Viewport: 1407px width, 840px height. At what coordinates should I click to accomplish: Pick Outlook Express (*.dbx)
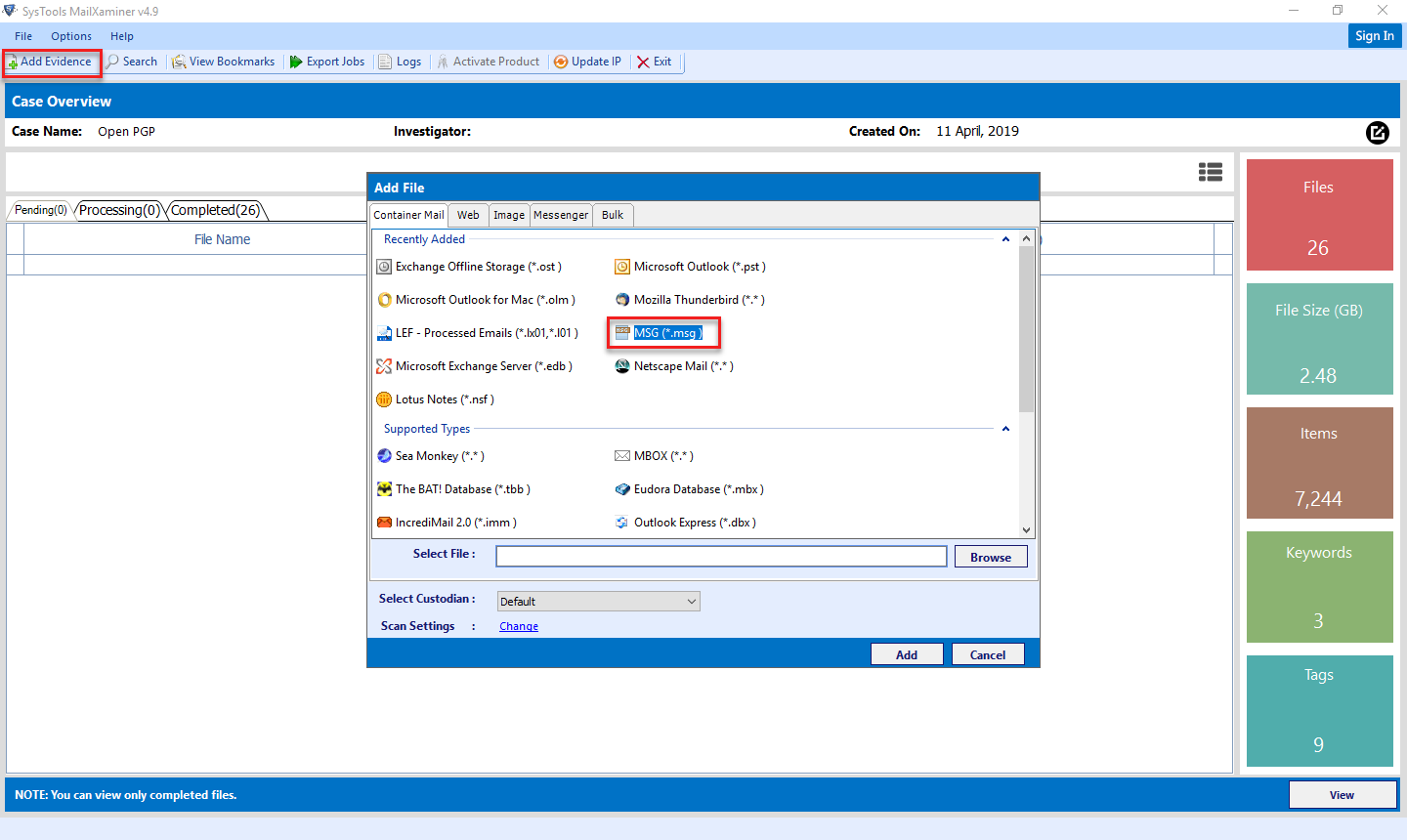(x=686, y=523)
